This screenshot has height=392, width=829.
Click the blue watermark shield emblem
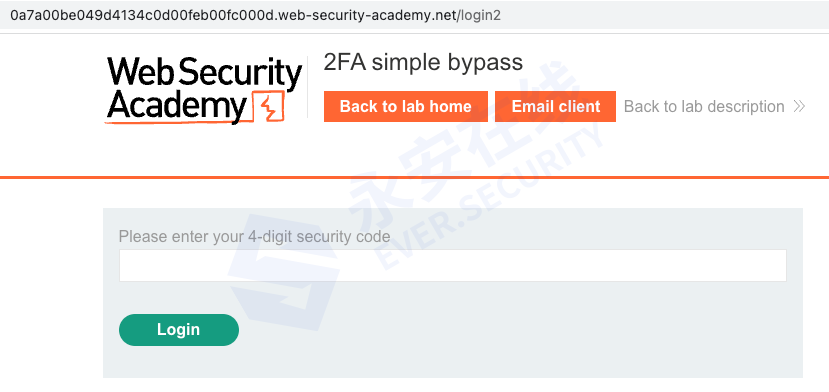(284, 270)
